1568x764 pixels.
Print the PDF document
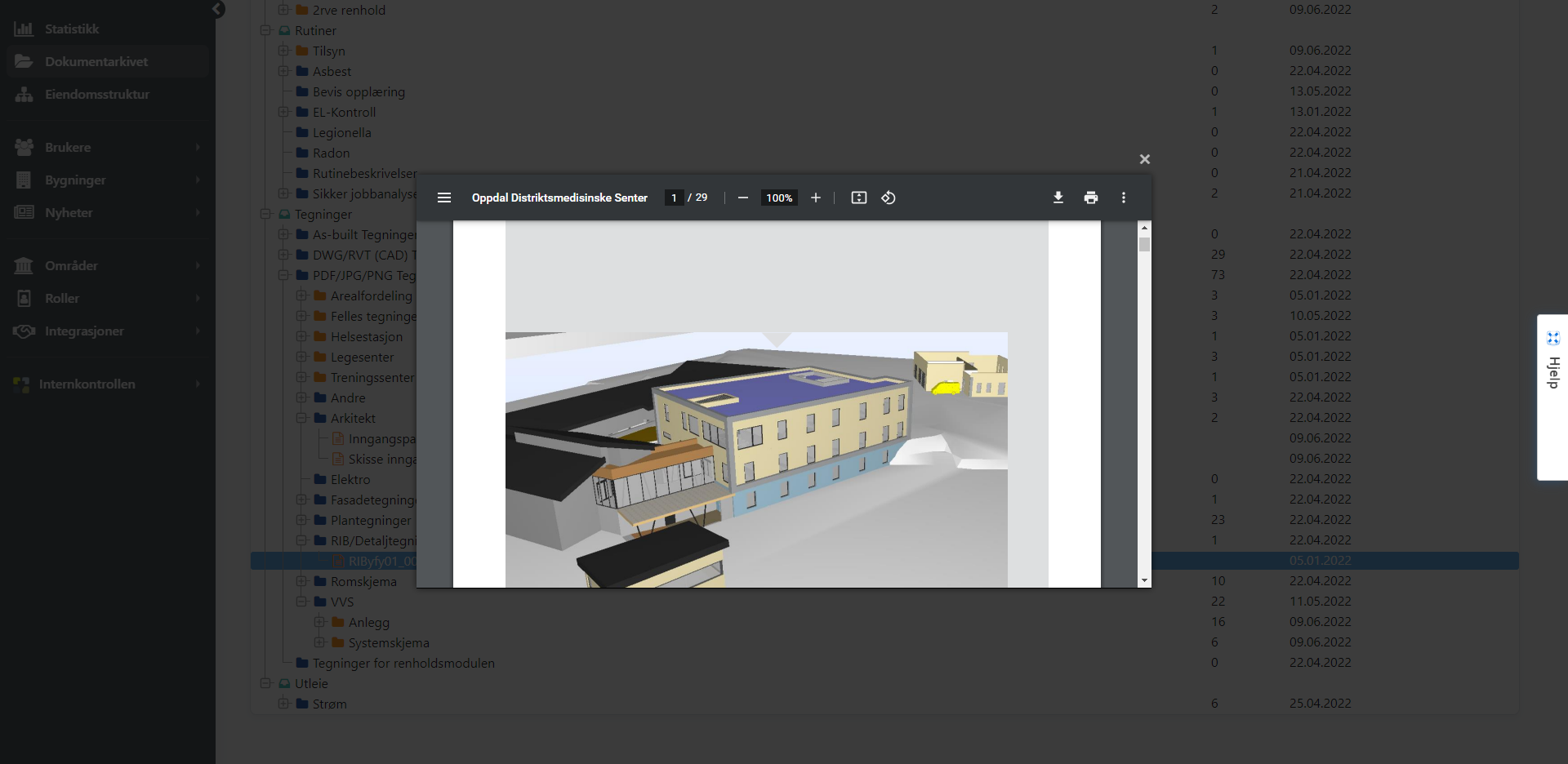click(1090, 198)
